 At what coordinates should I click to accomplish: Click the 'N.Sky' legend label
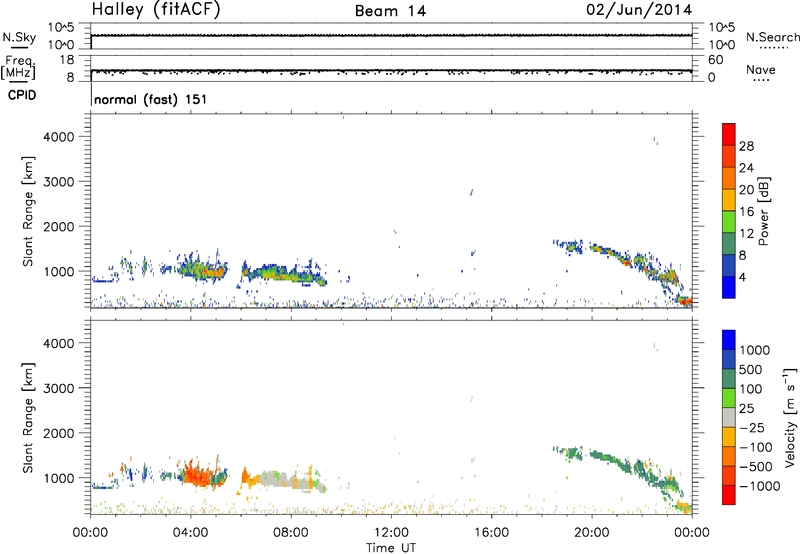(19, 37)
